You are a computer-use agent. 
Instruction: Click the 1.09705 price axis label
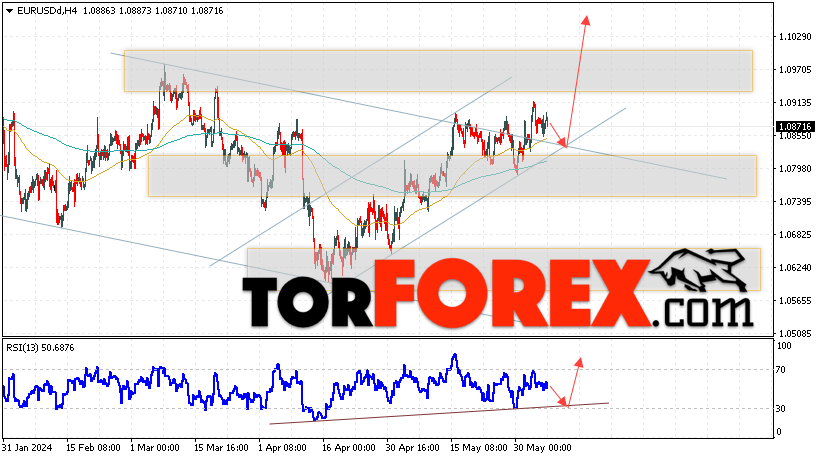pyautogui.click(x=795, y=69)
